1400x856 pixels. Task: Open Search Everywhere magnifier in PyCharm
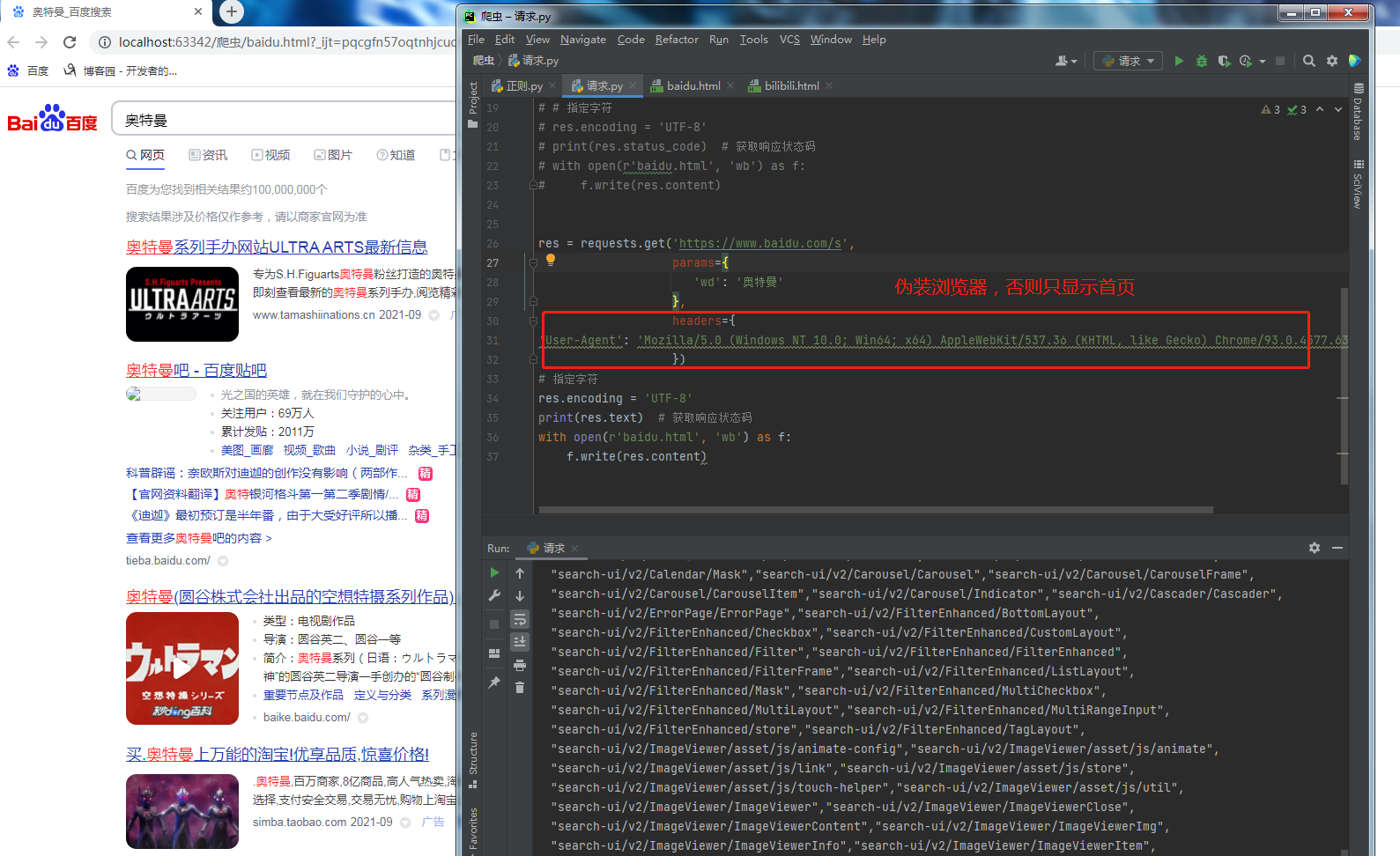click(x=1309, y=61)
